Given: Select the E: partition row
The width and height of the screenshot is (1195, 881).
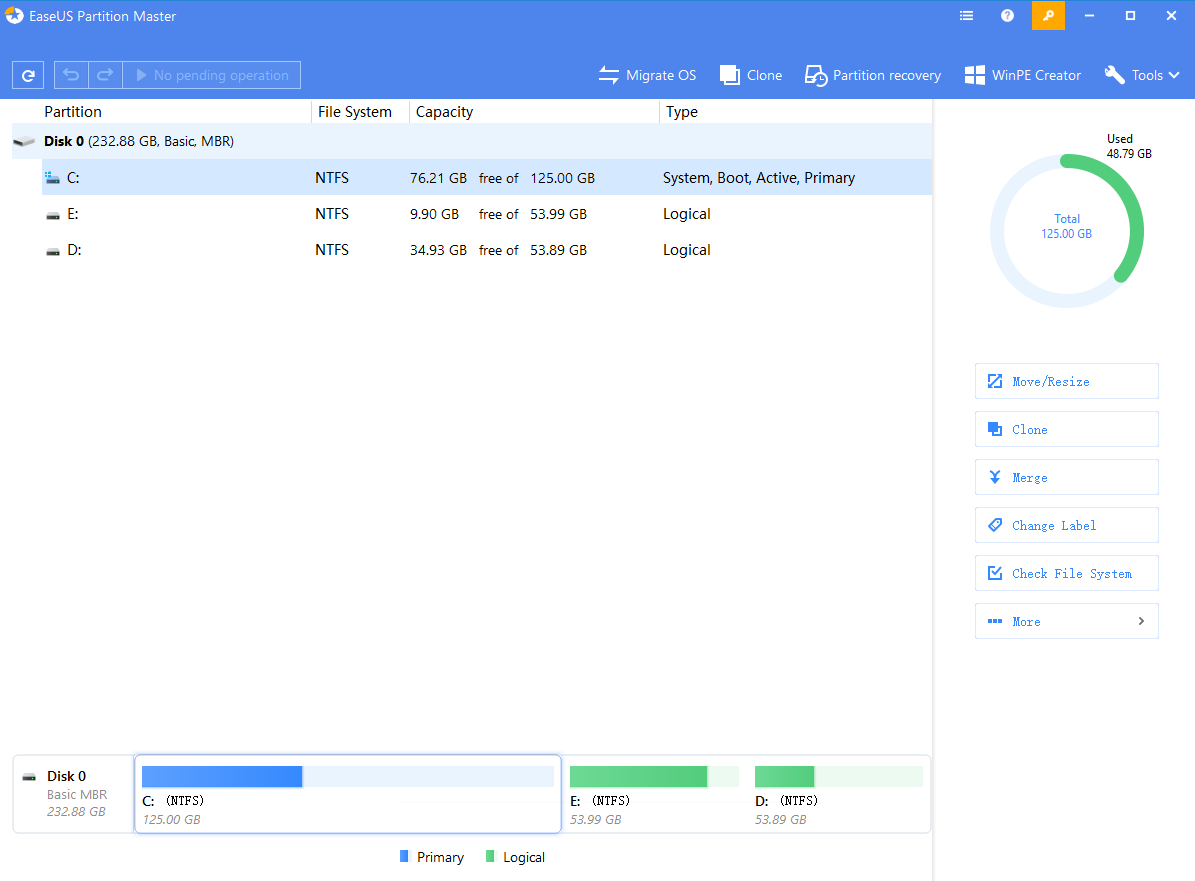Looking at the screenshot, I should click(x=400, y=214).
